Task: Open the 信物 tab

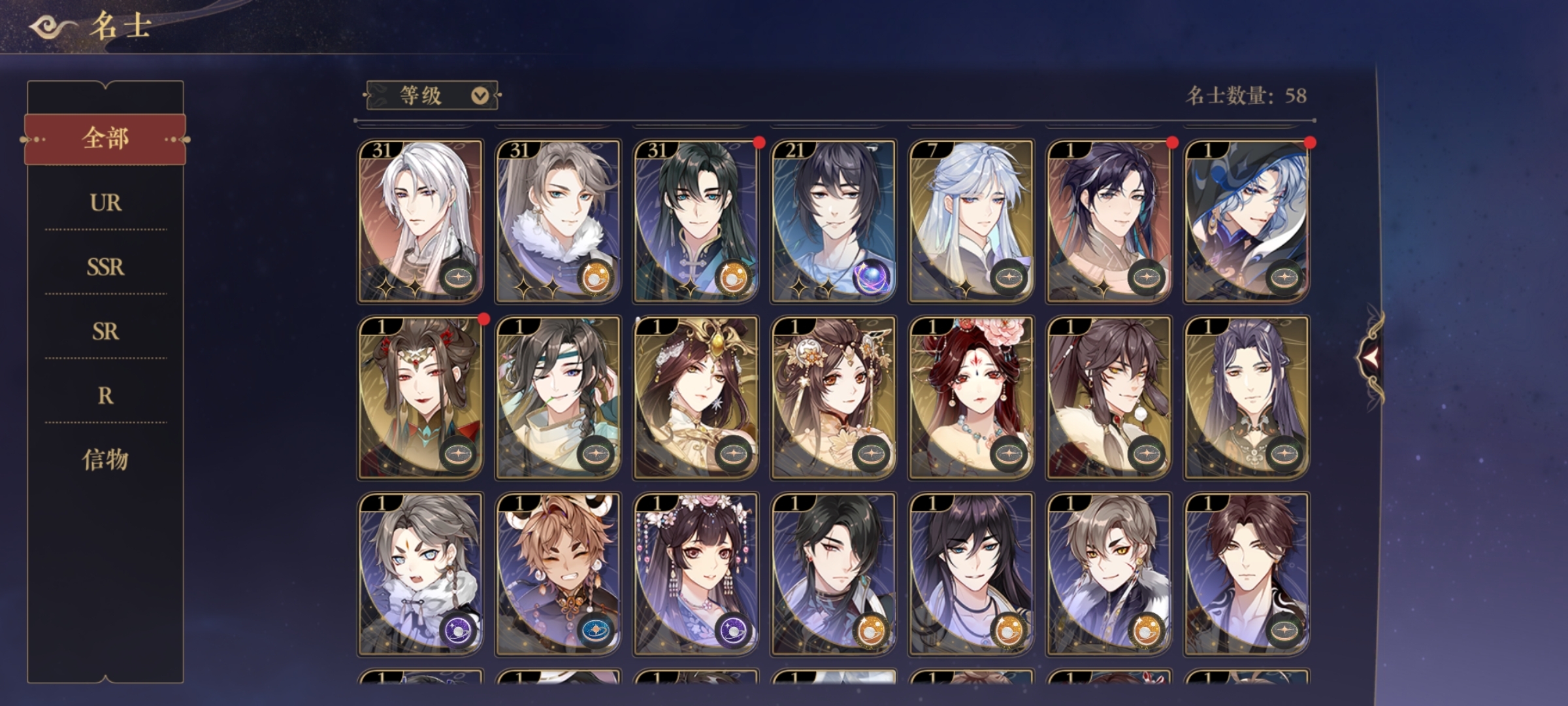Action: coord(105,460)
